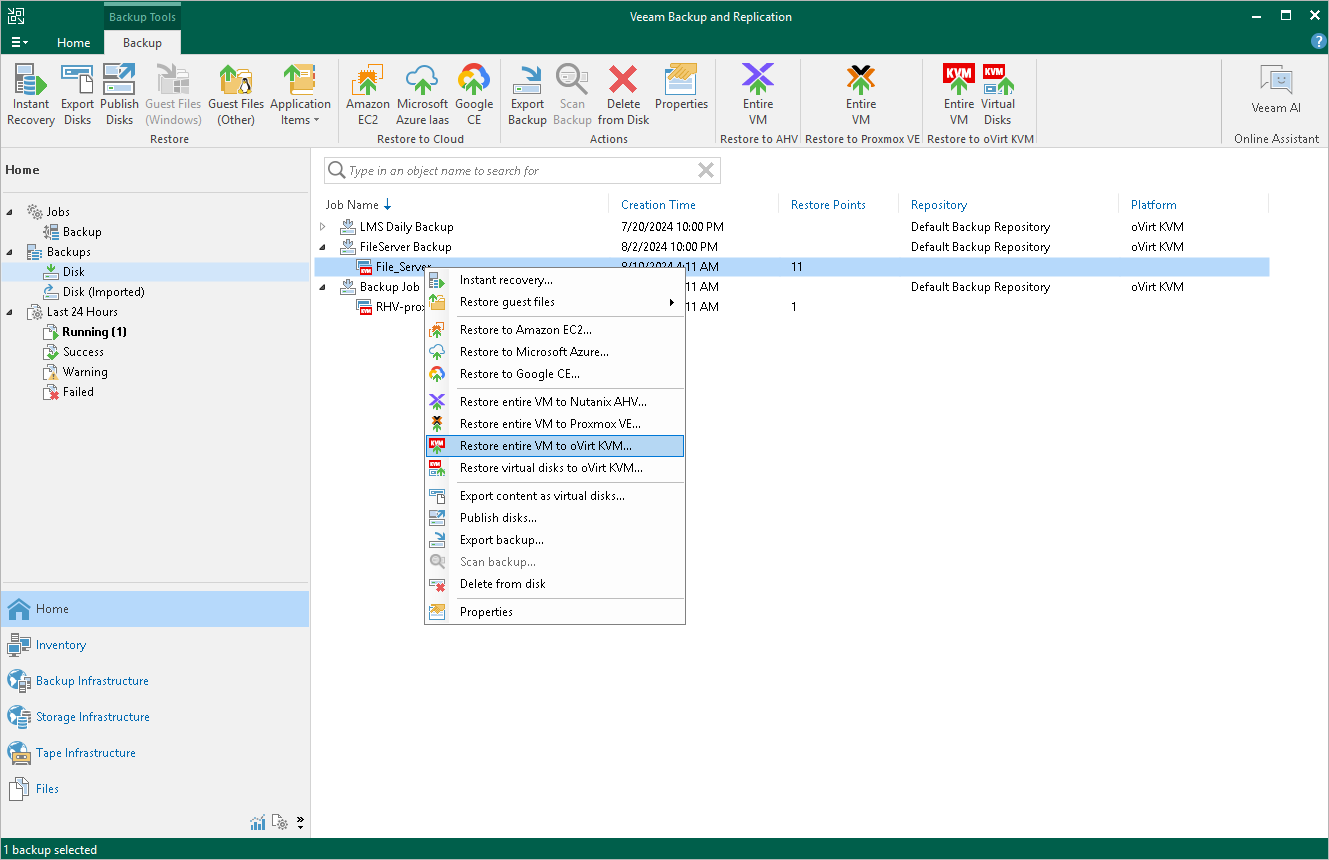Select Restore entire VM to Proxmox VE...
Viewport: 1329px width, 860px height.
(x=555, y=424)
